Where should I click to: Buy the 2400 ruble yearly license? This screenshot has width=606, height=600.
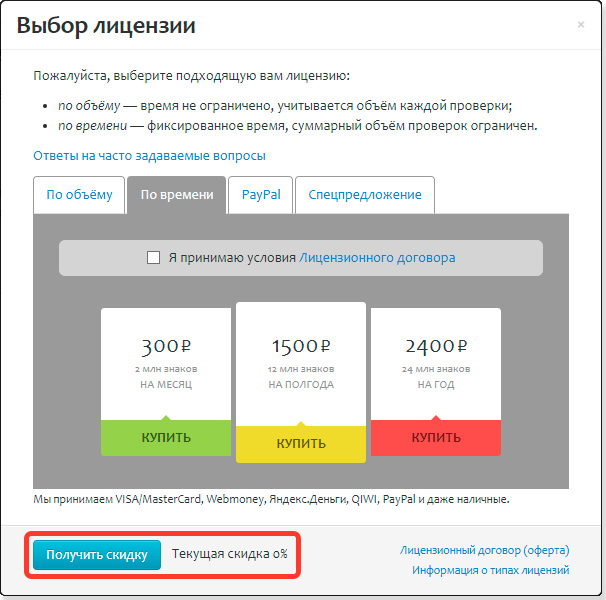click(436, 438)
